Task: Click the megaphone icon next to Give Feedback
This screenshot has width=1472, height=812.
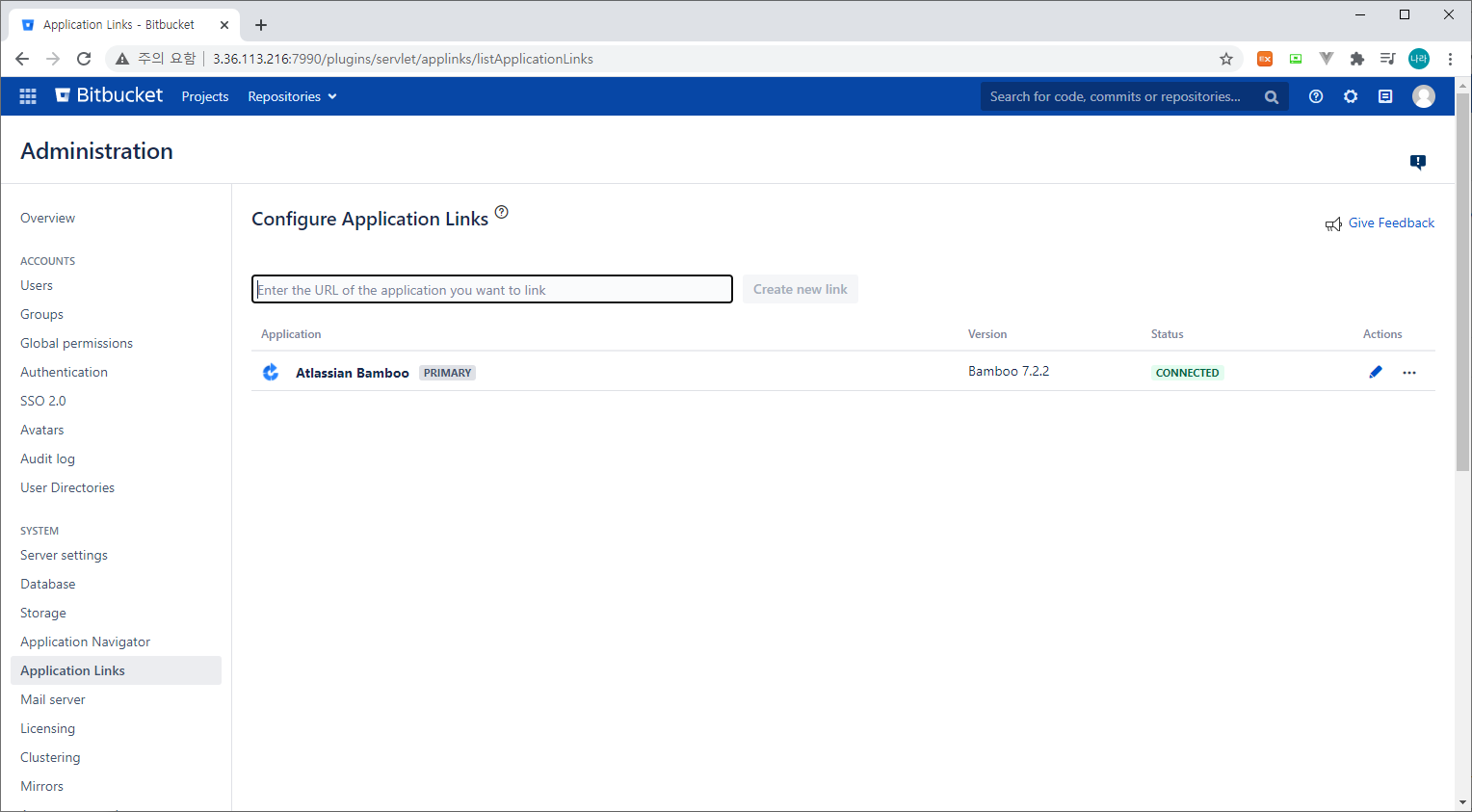Action: pyautogui.click(x=1334, y=223)
